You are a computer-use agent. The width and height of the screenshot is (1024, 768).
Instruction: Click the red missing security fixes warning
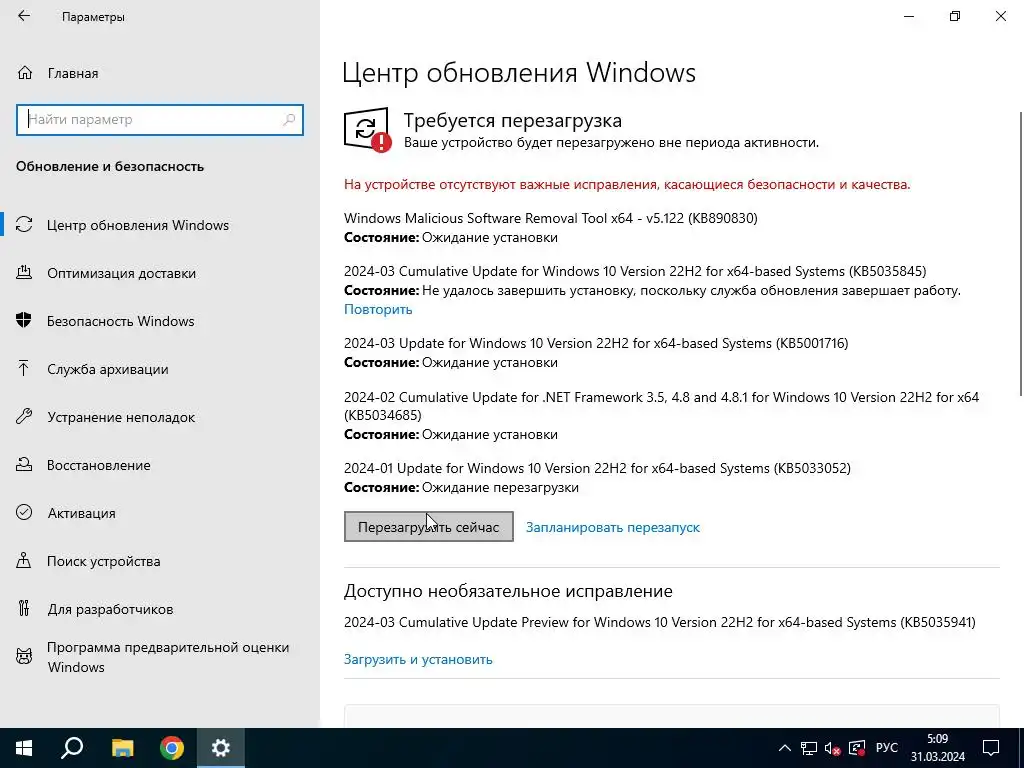[x=627, y=184]
